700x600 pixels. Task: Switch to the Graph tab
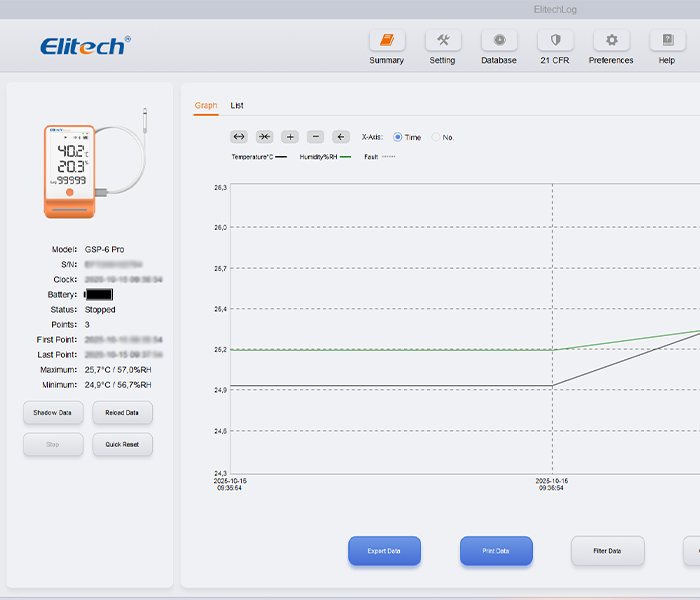pyautogui.click(x=205, y=105)
